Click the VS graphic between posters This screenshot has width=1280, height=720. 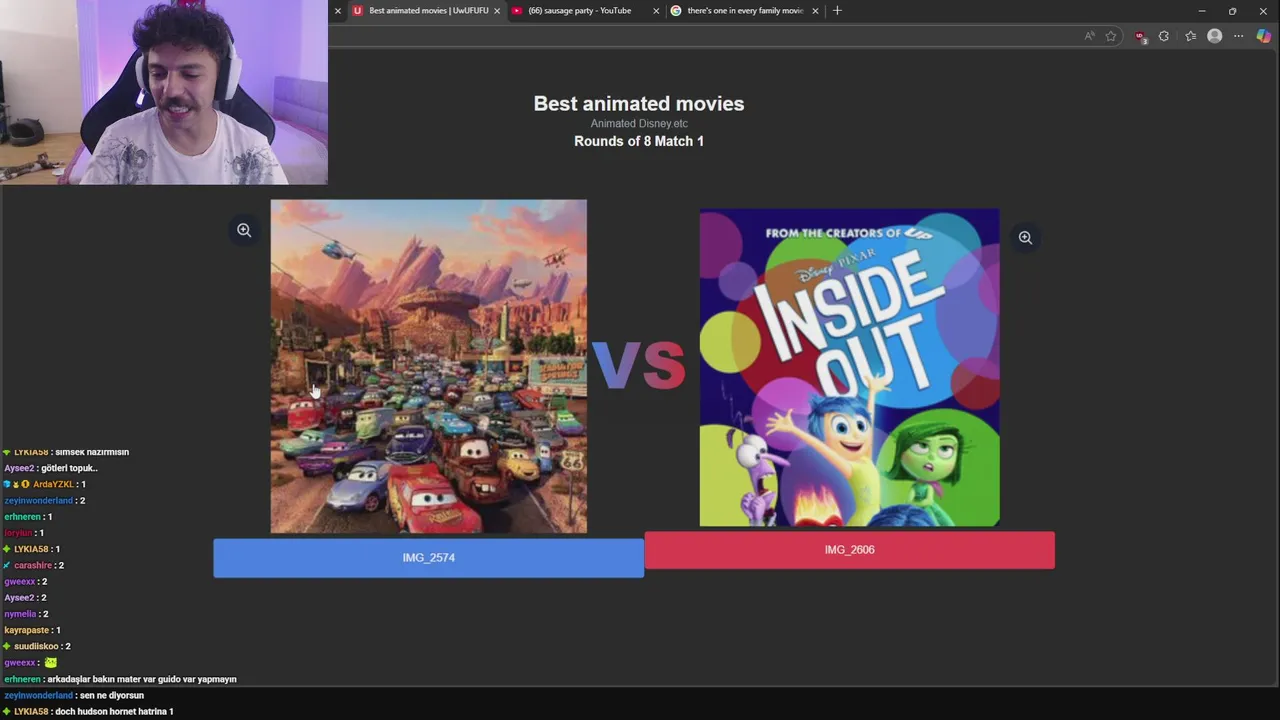coord(639,364)
